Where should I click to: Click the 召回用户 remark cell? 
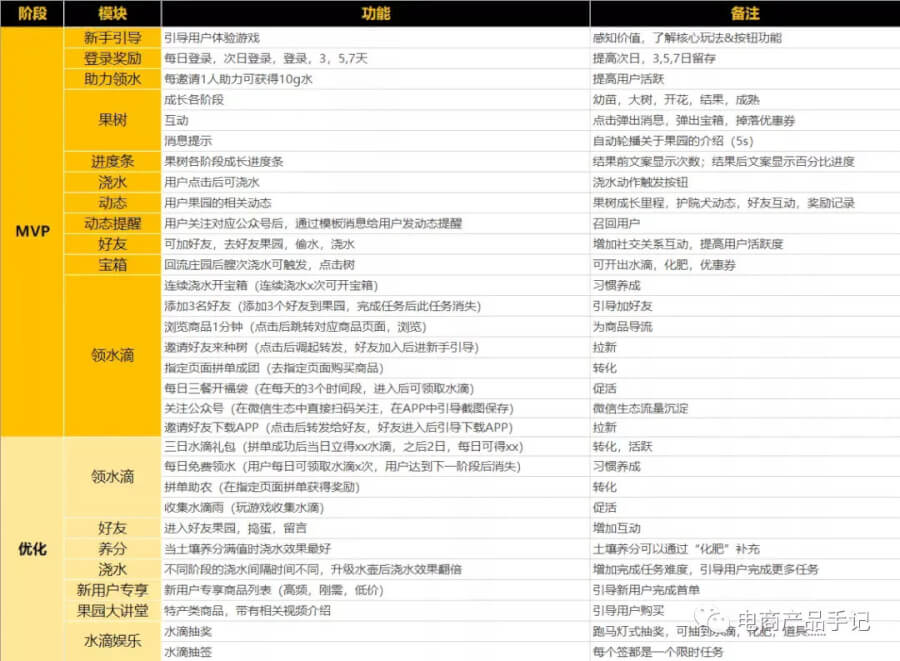(616, 224)
